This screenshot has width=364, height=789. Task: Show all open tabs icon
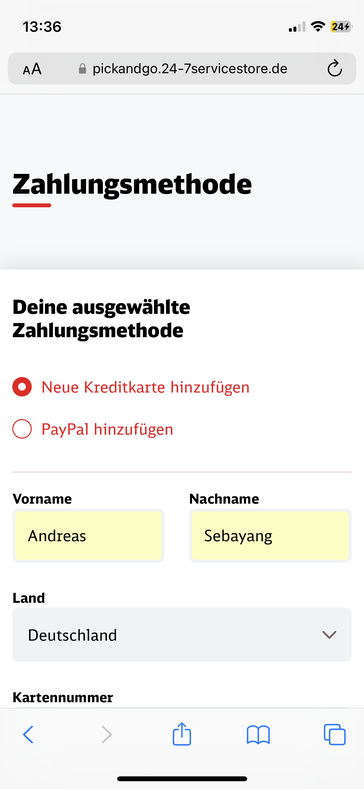pyautogui.click(x=335, y=735)
